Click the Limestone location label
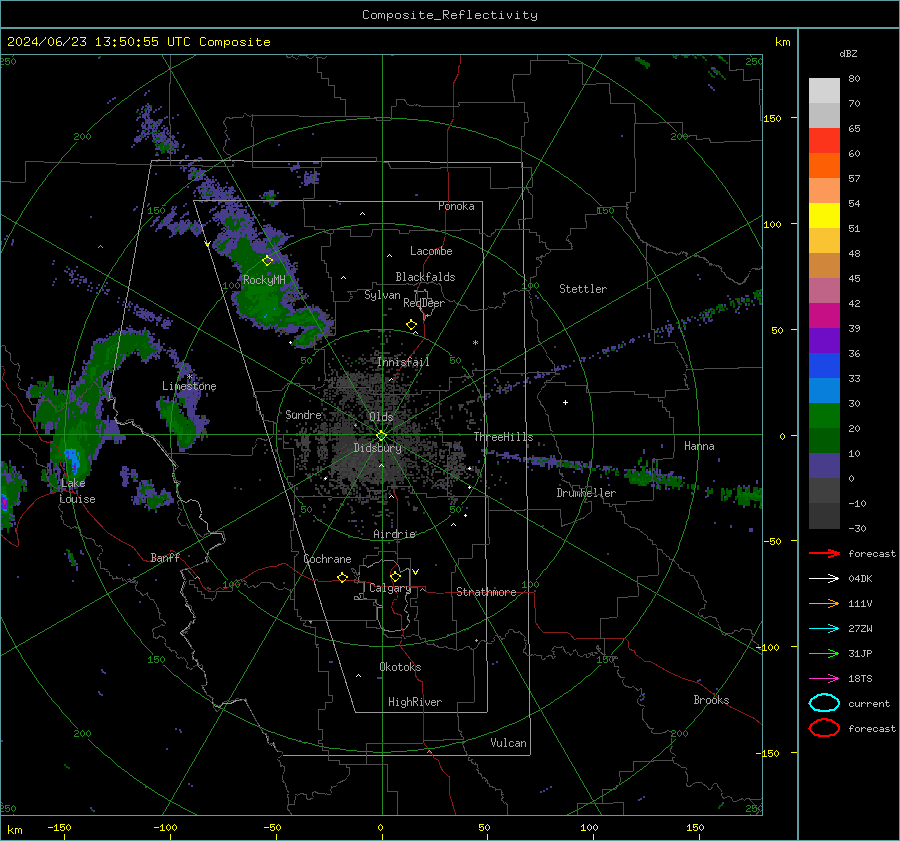 (189, 386)
